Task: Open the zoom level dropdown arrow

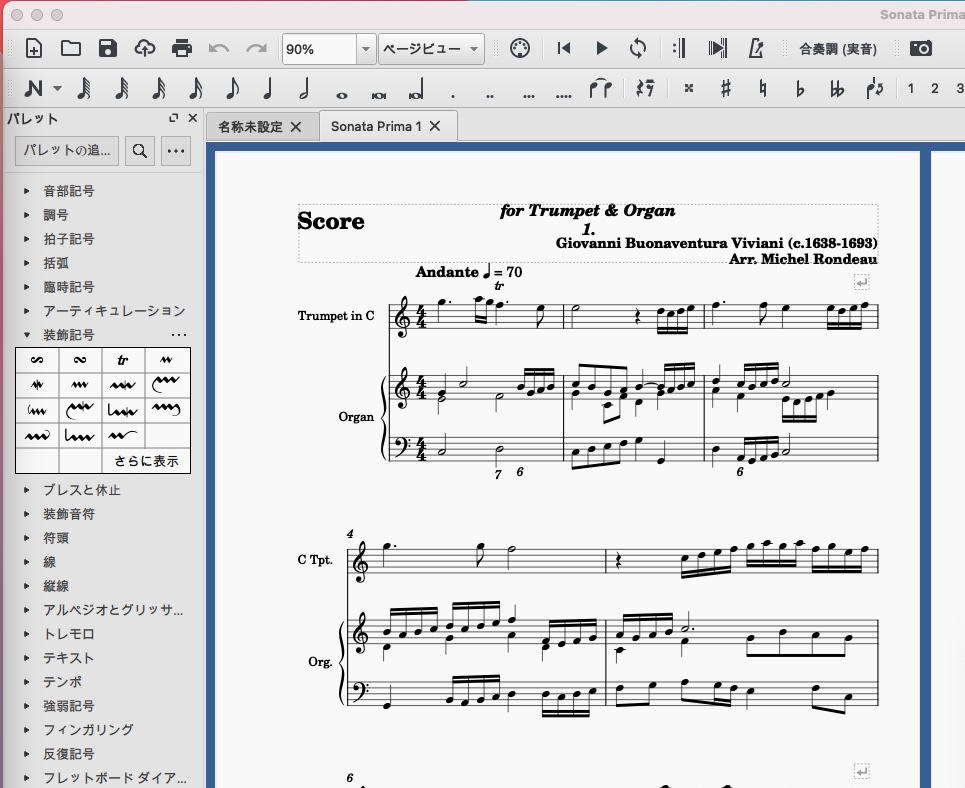Action: 365,48
